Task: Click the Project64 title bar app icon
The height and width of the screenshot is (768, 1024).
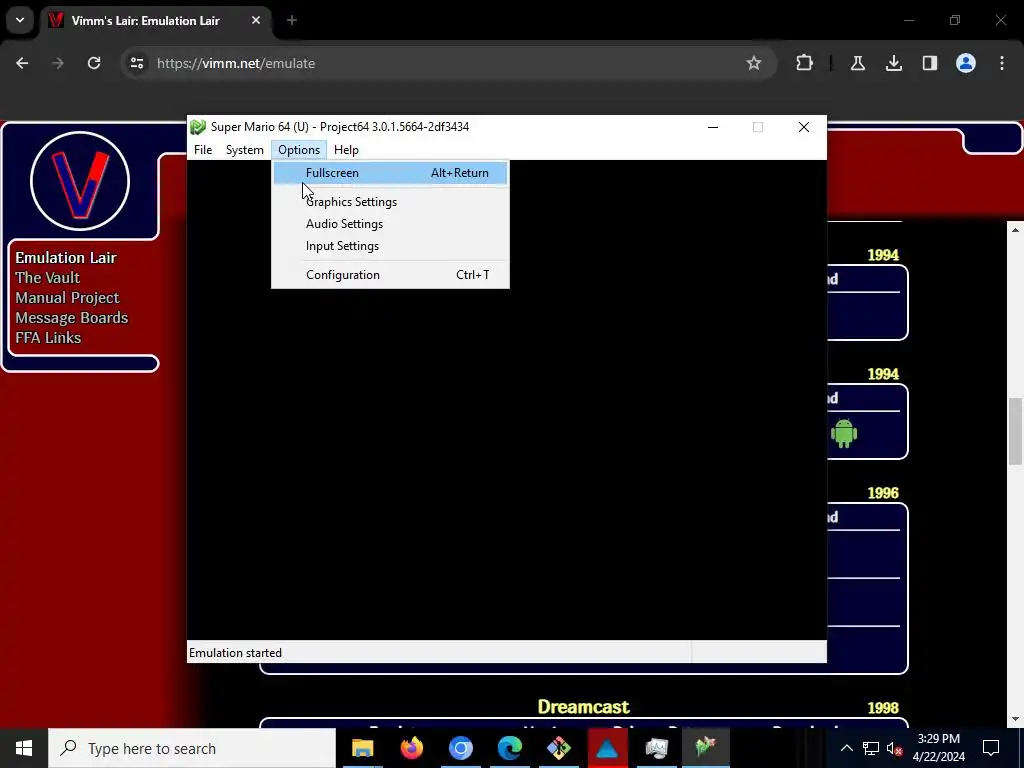Action: [198, 127]
